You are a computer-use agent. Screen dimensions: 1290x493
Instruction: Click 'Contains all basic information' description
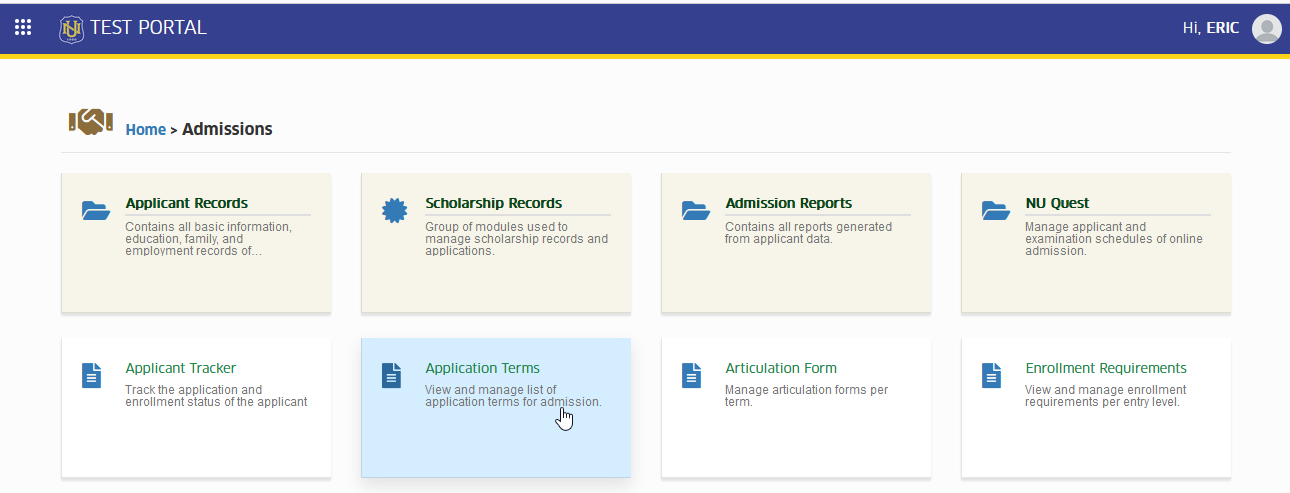pos(208,239)
